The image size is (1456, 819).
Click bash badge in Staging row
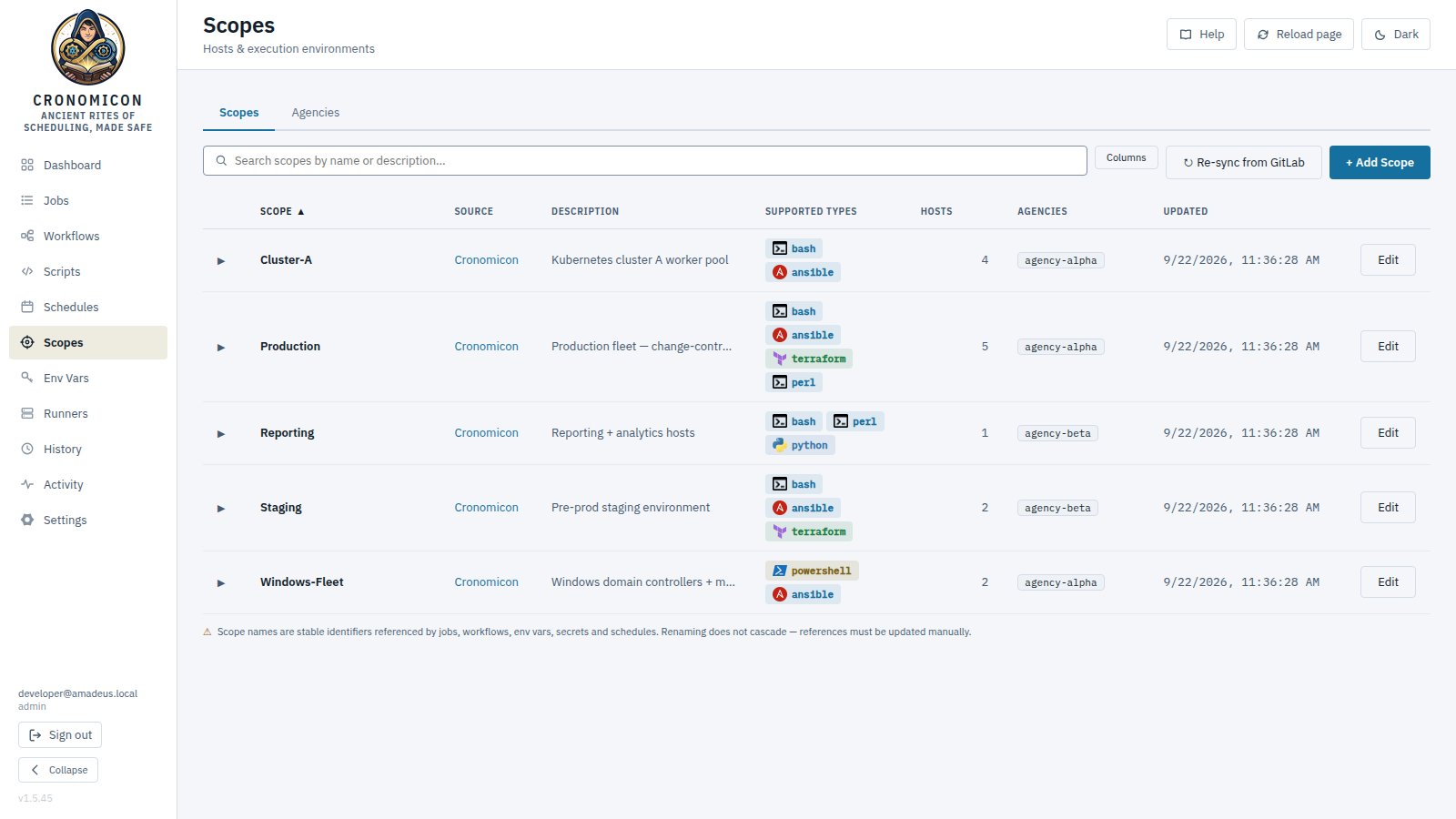[794, 484]
